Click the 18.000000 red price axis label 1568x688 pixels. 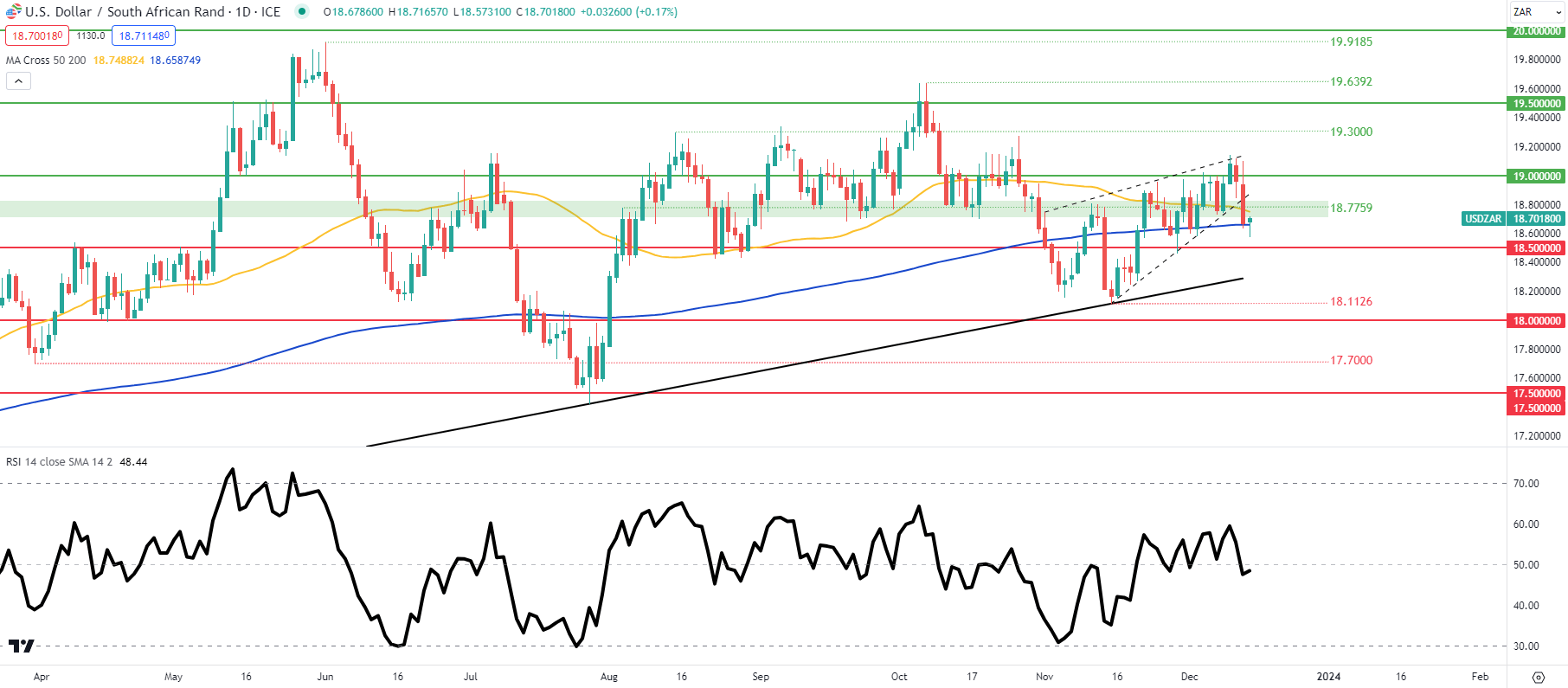(1537, 321)
